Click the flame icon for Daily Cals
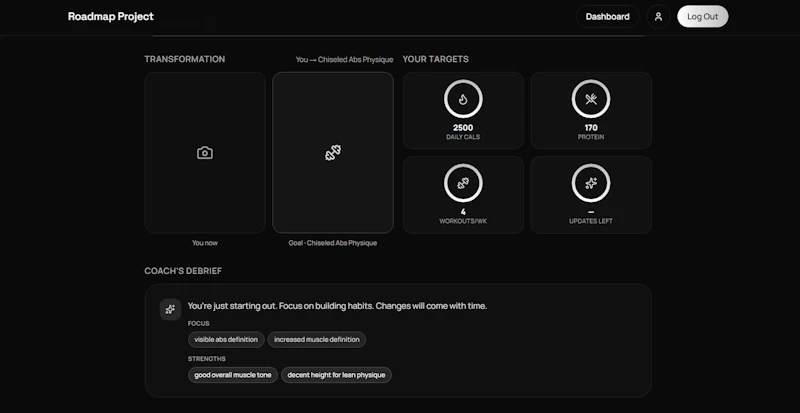 [x=463, y=99]
